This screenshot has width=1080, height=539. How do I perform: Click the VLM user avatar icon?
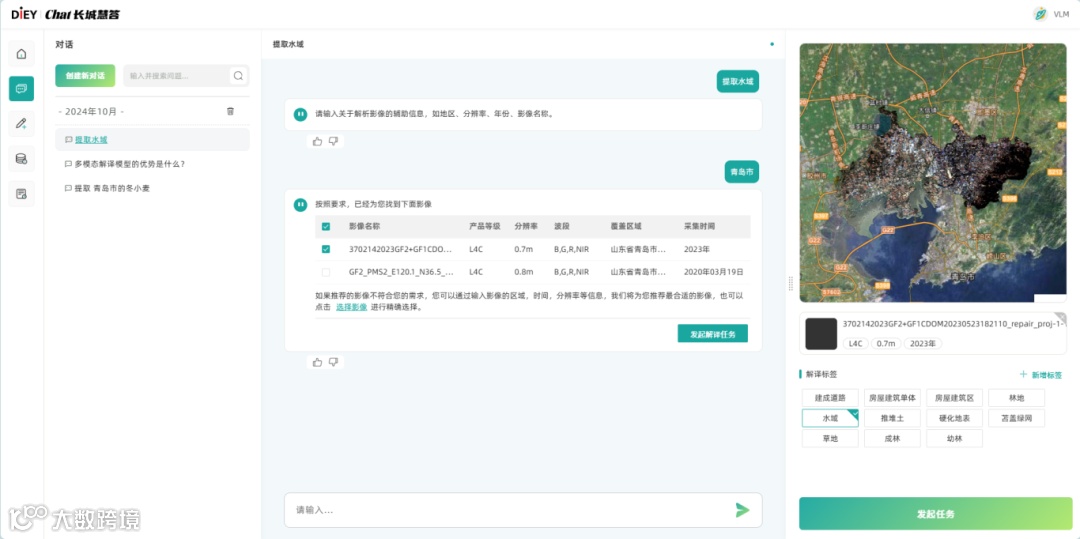pos(1041,14)
